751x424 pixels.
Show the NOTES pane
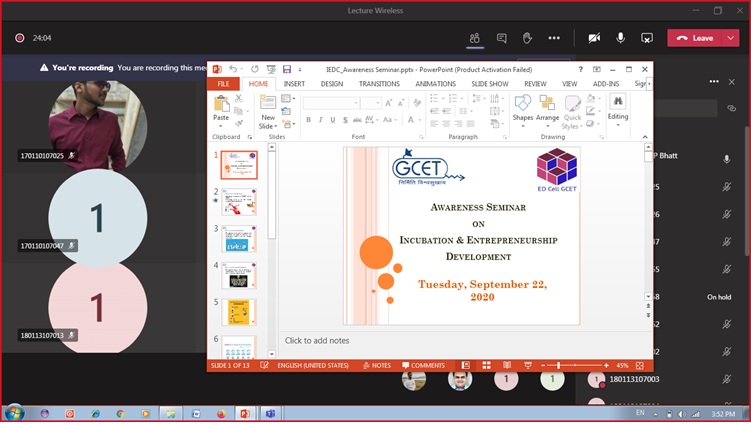(377, 366)
